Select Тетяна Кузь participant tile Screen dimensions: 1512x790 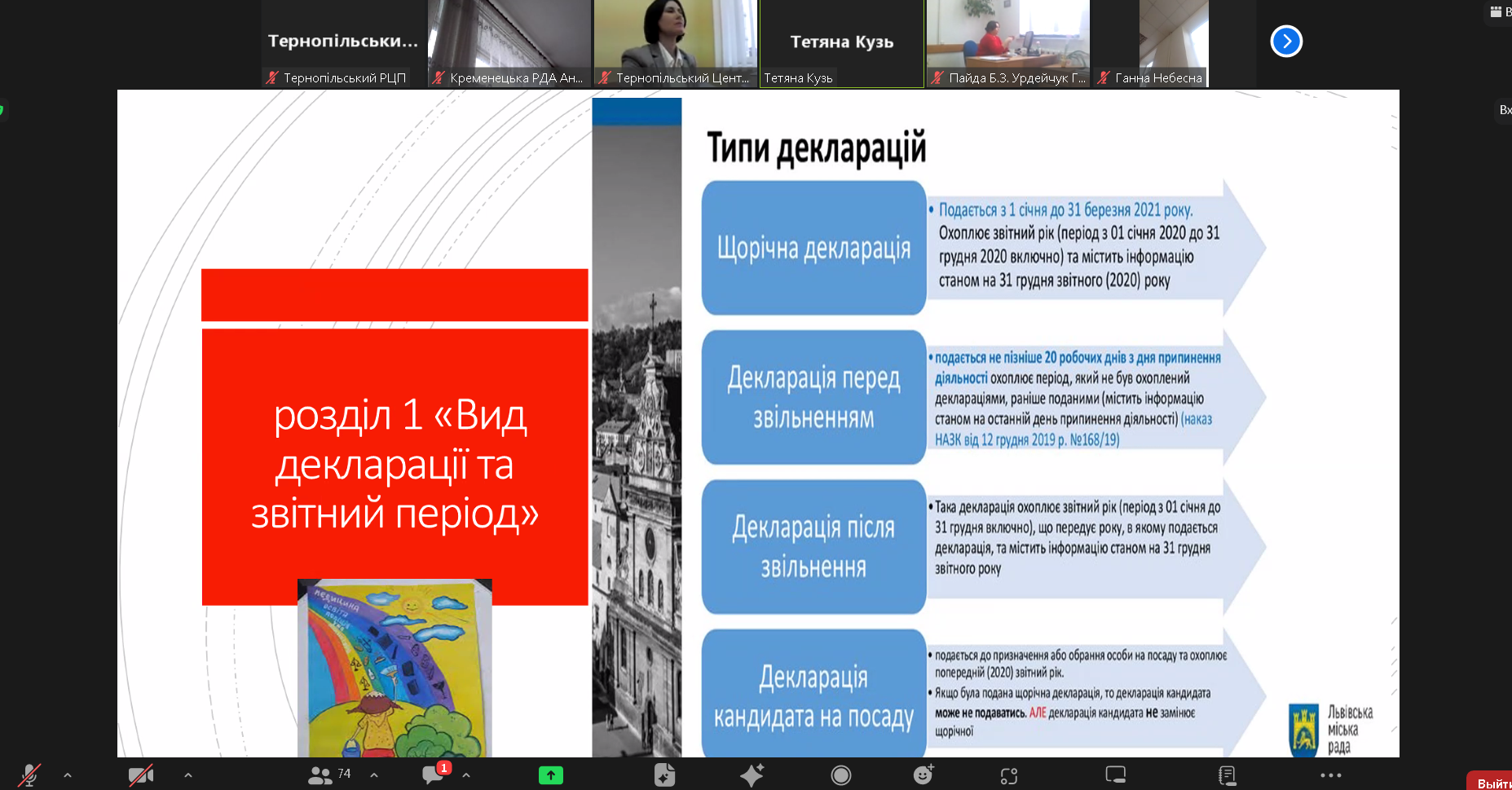pyautogui.click(x=842, y=43)
